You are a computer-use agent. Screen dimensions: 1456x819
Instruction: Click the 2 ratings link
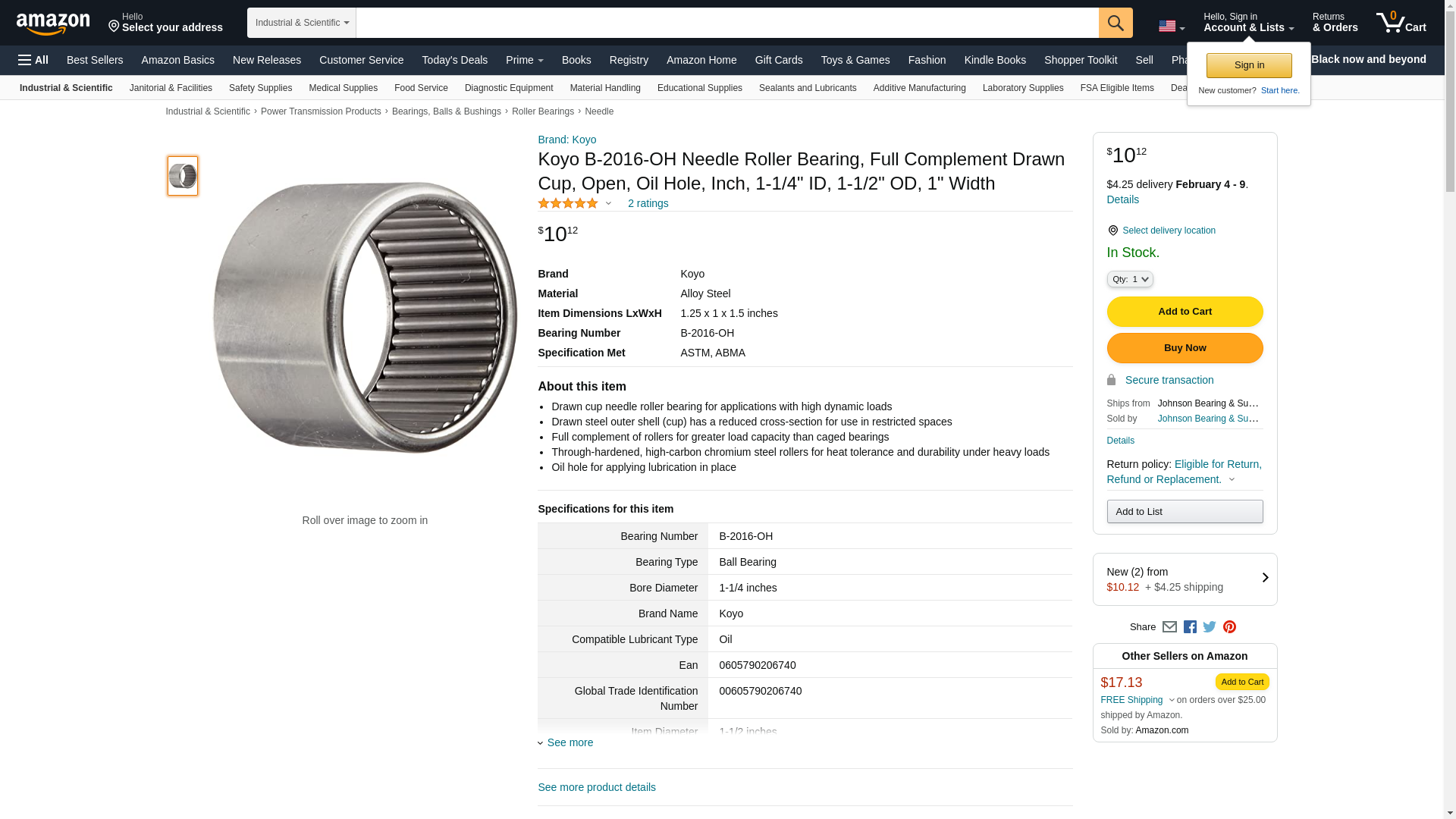point(648,203)
